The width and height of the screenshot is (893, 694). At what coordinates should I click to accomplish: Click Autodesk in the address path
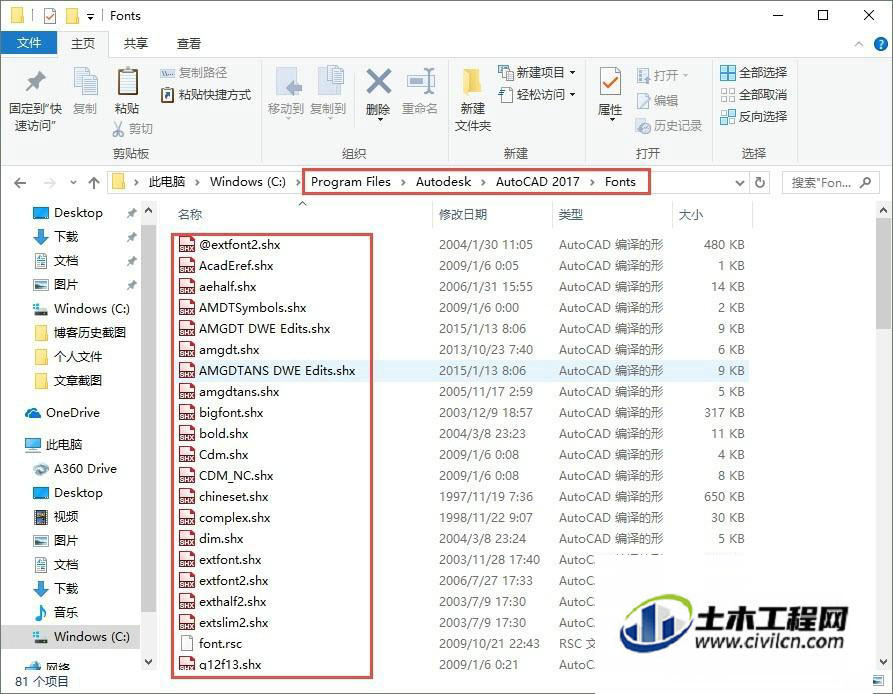443,182
